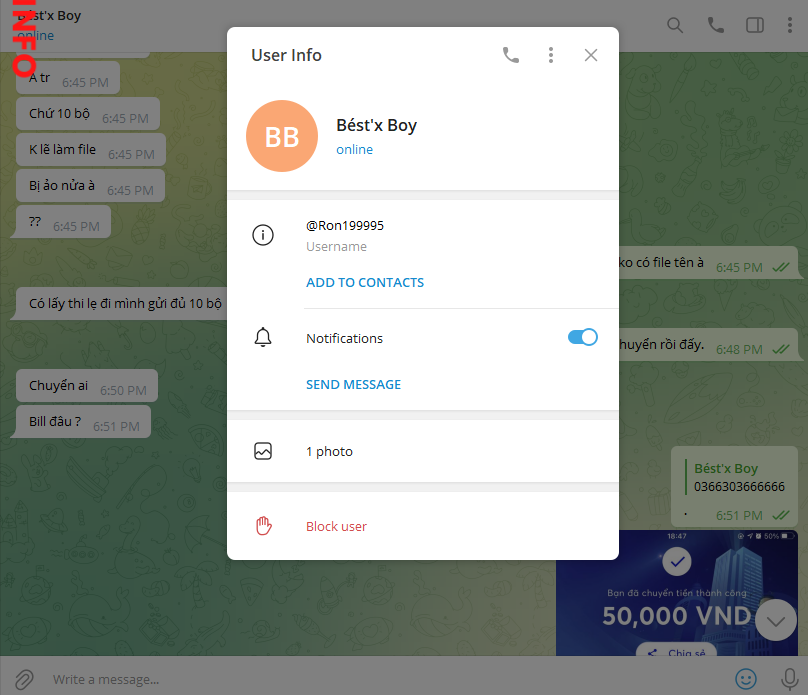This screenshot has width=808, height=695.
Task: Click the photo gallery icon
Action: 263,451
